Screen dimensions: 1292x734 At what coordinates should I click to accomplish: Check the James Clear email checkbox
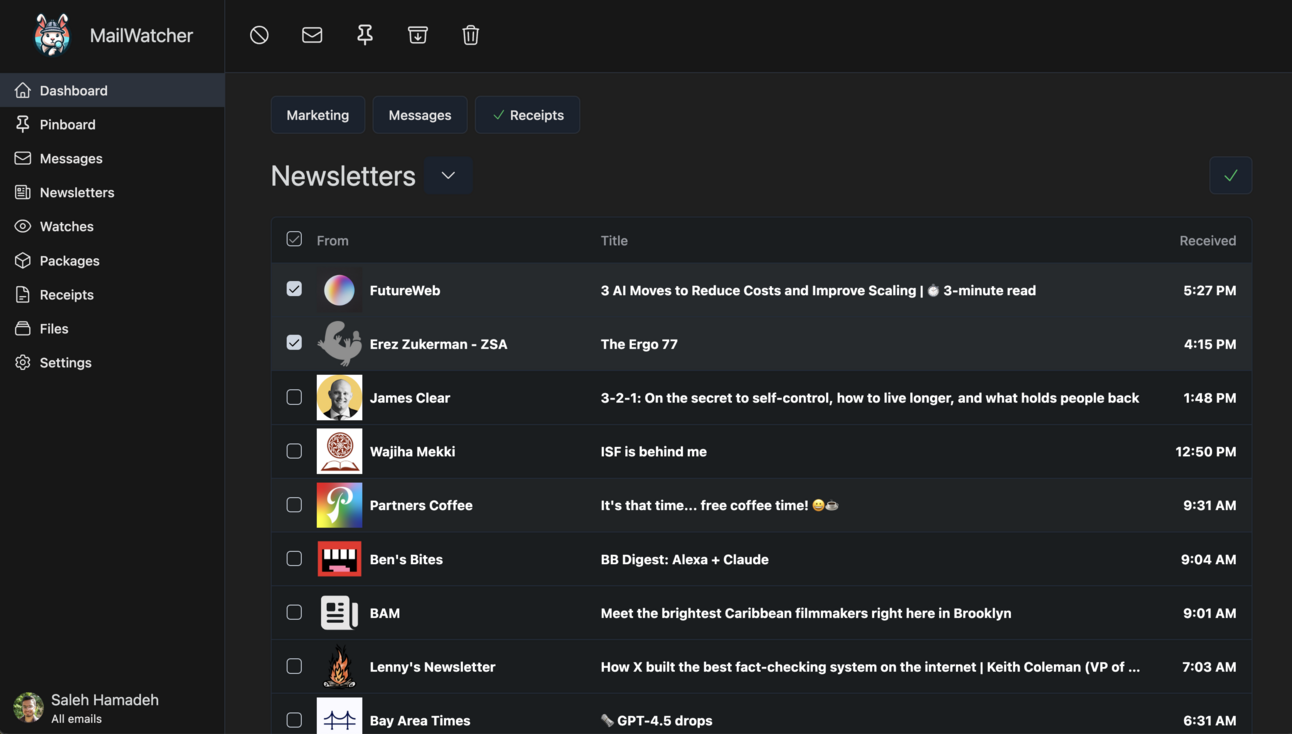[294, 397]
